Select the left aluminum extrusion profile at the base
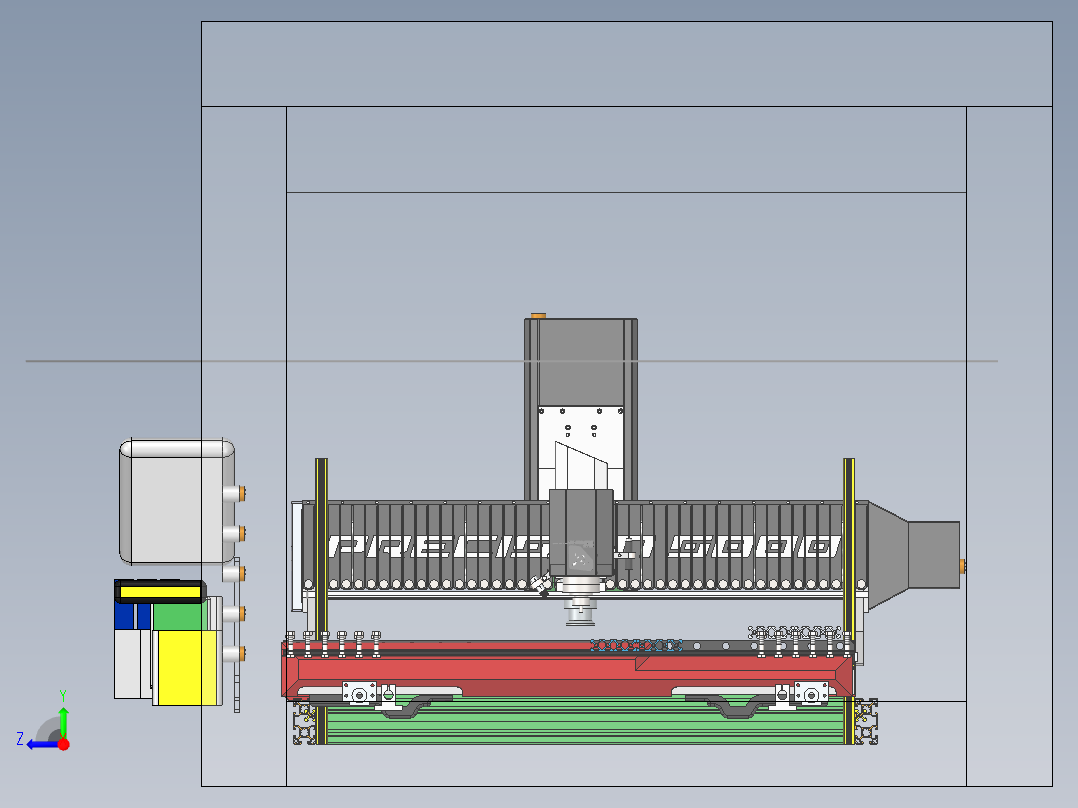Viewport: 1078px width, 808px height. [x=305, y=722]
